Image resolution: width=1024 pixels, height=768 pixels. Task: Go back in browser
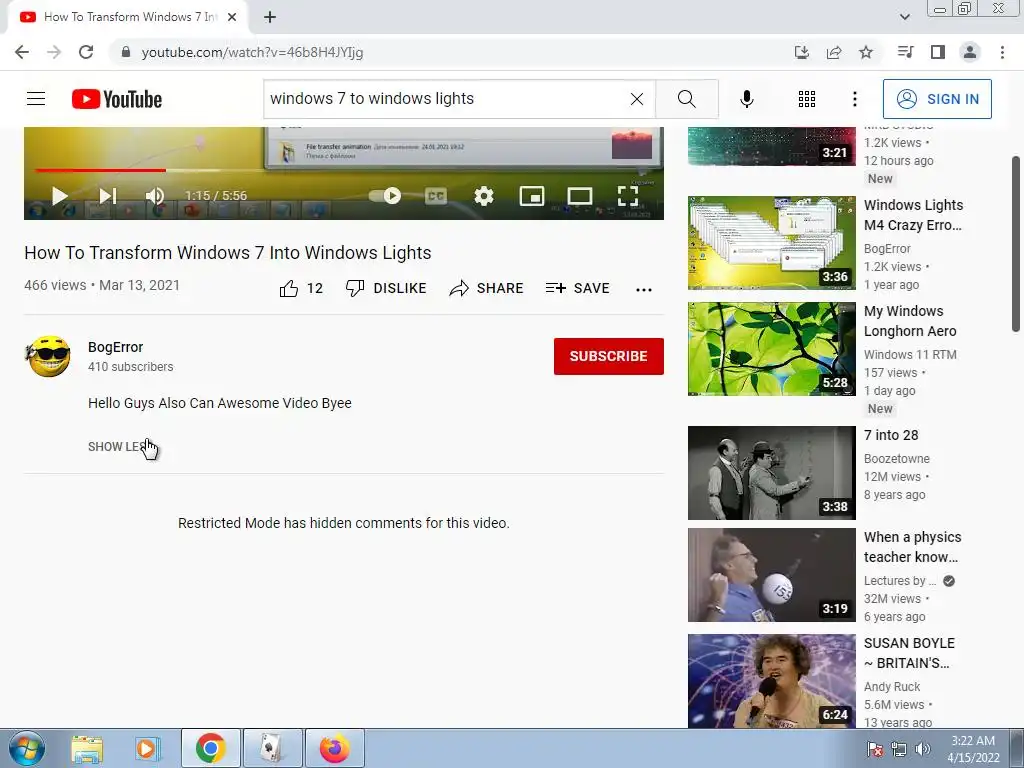pos(22,52)
